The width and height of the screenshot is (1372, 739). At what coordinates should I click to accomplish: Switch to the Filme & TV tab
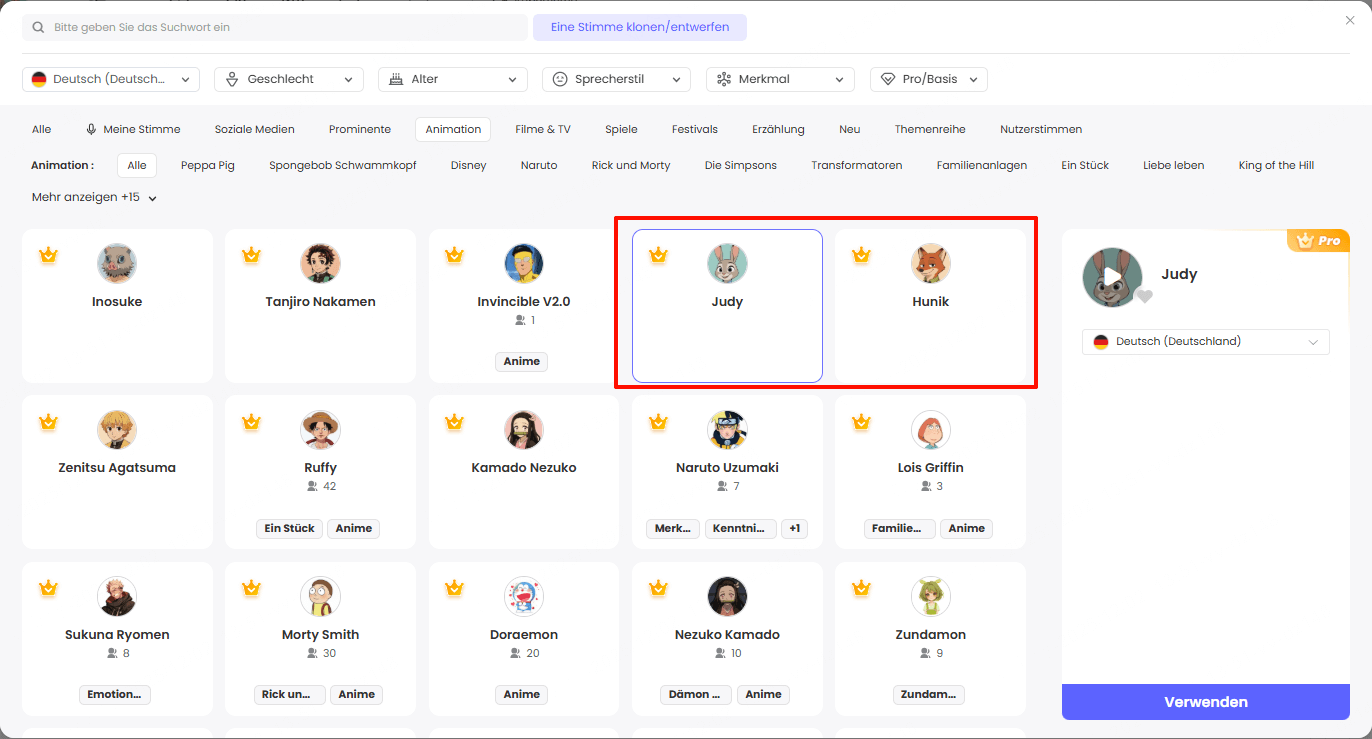point(543,129)
